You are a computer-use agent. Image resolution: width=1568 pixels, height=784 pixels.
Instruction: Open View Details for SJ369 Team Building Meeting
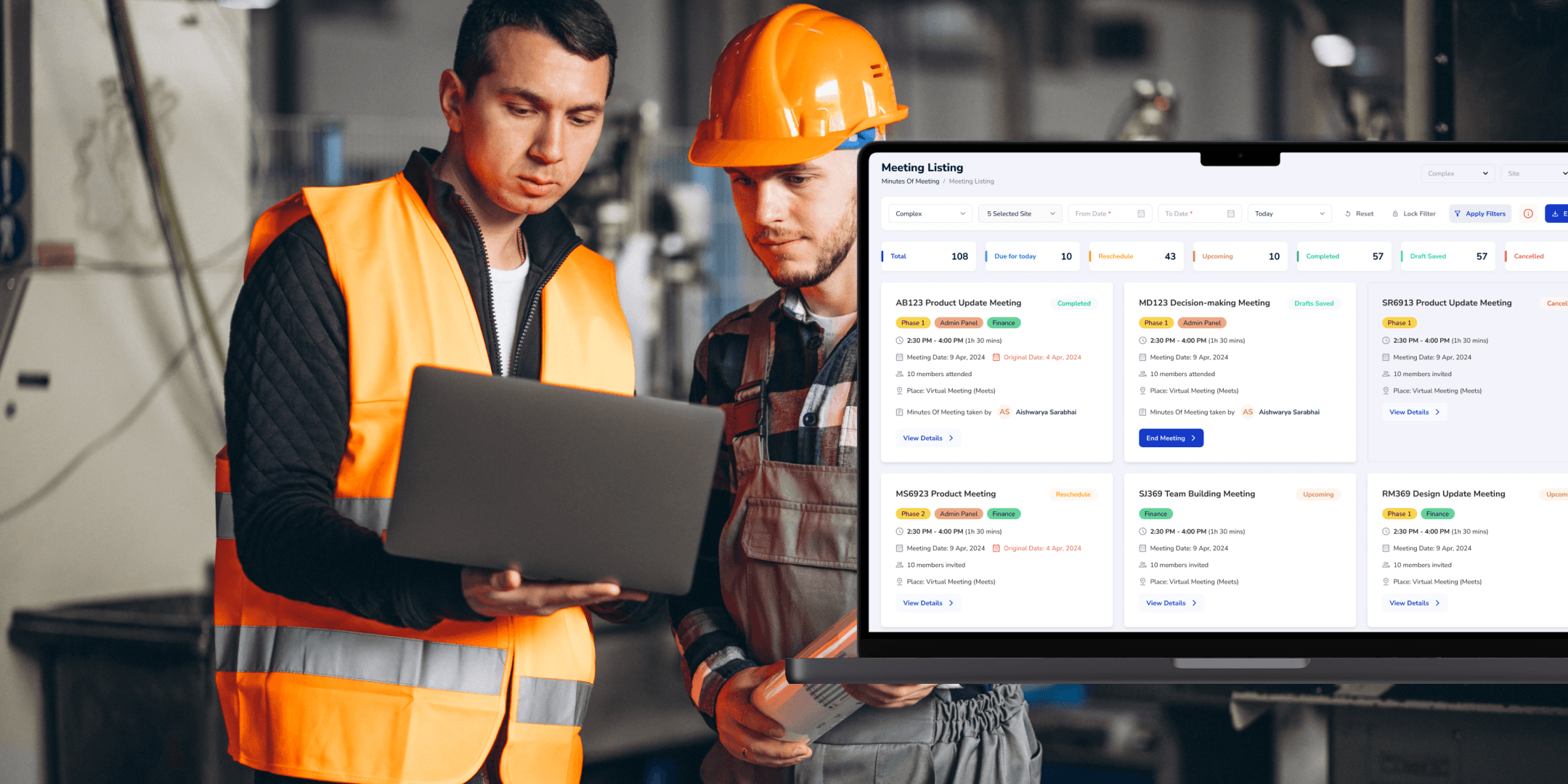[1171, 603]
